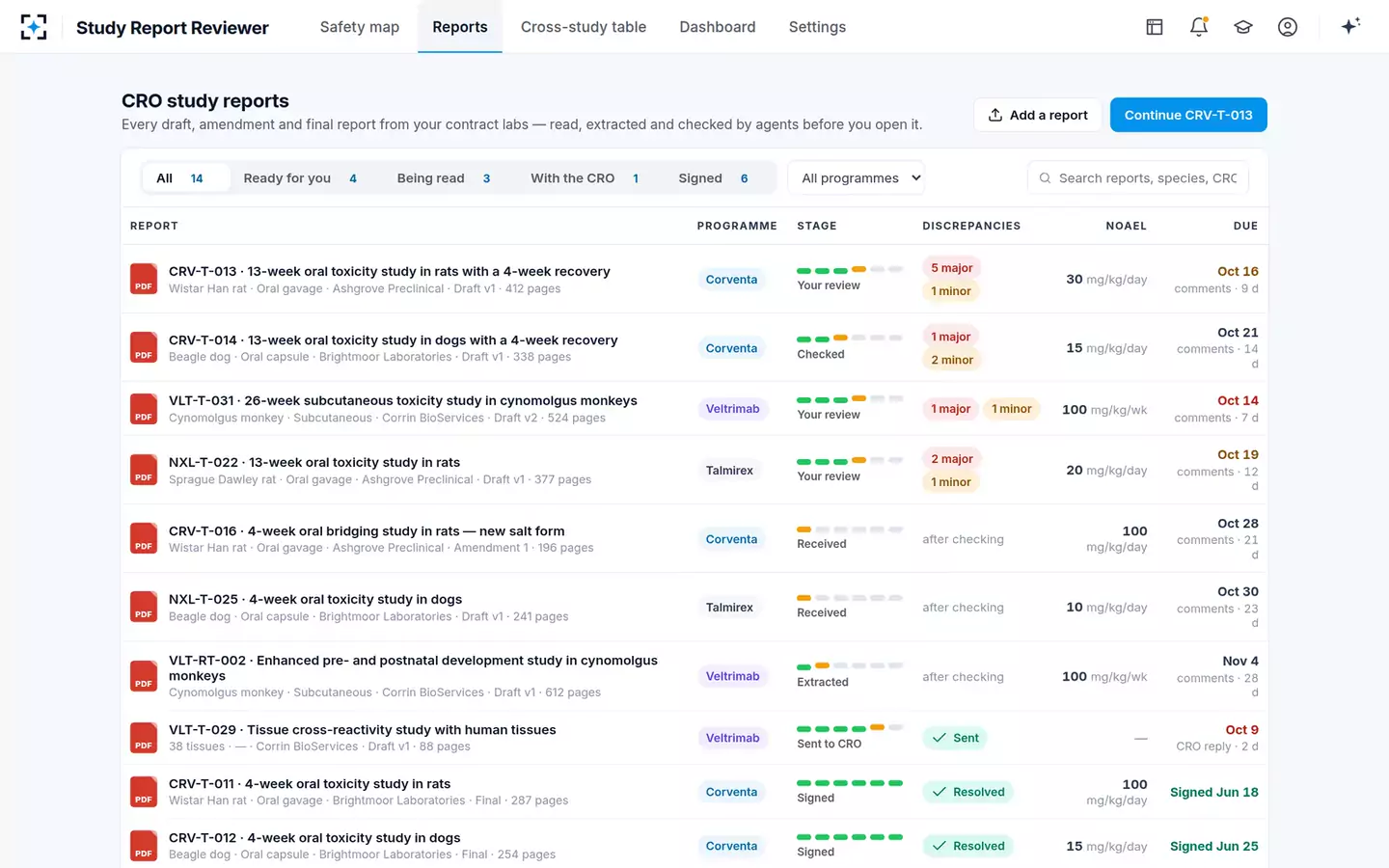The width and height of the screenshot is (1389, 868).
Task: Click the Resolved badge for CRV-T-011
Action: click(967, 792)
